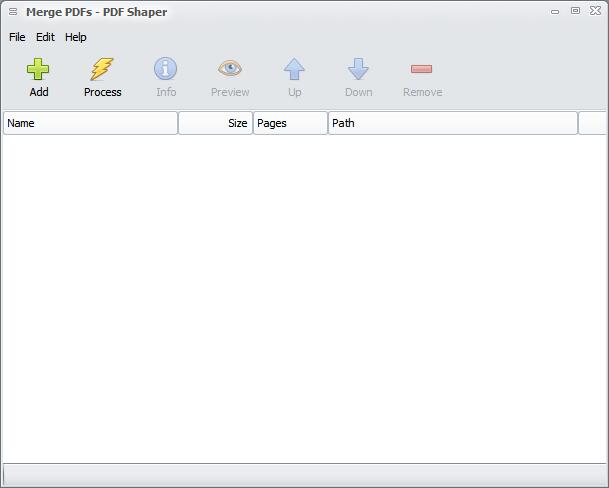The height and width of the screenshot is (488, 609).
Task: Sort list by Size column header
Action: [216, 123]
